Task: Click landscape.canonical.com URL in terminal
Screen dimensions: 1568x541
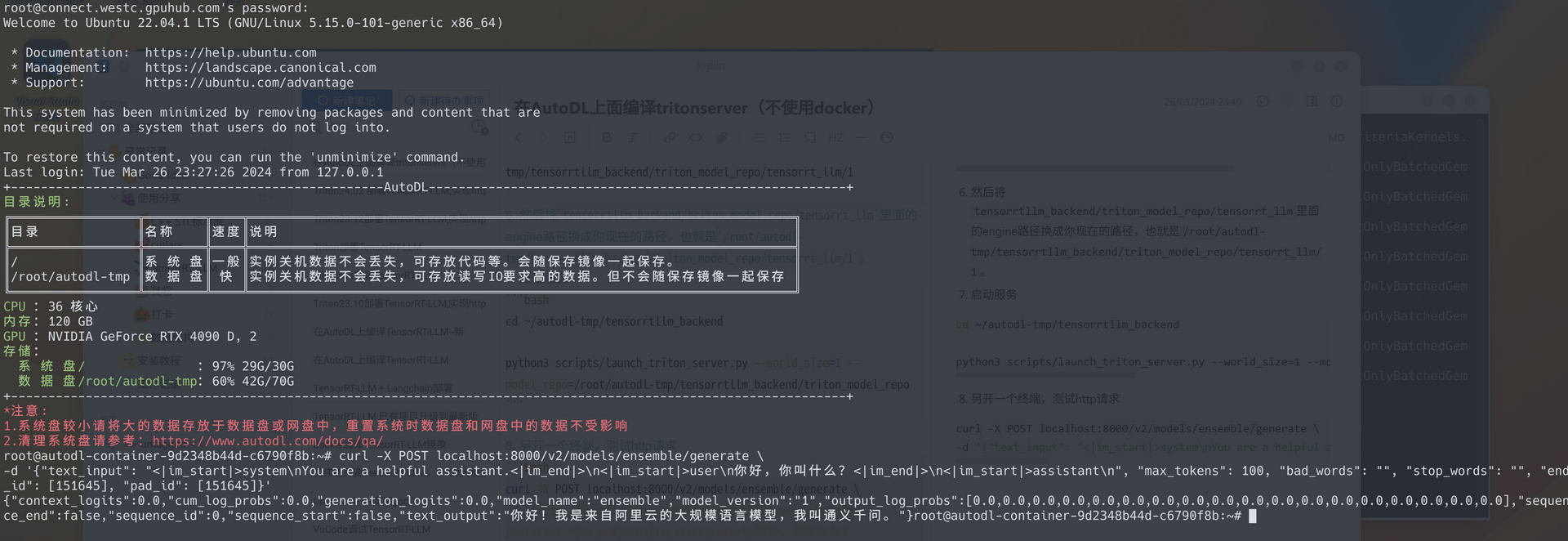Action: 261,68
